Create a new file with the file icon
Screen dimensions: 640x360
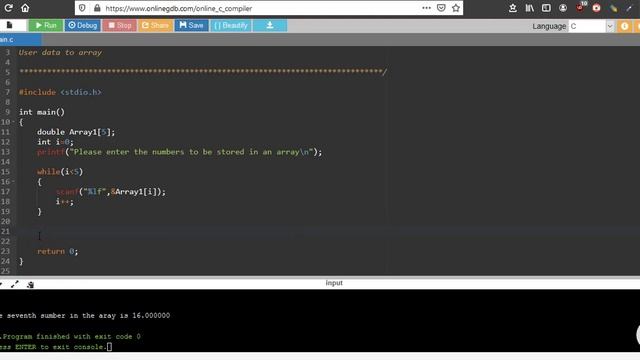coord(9,25)
